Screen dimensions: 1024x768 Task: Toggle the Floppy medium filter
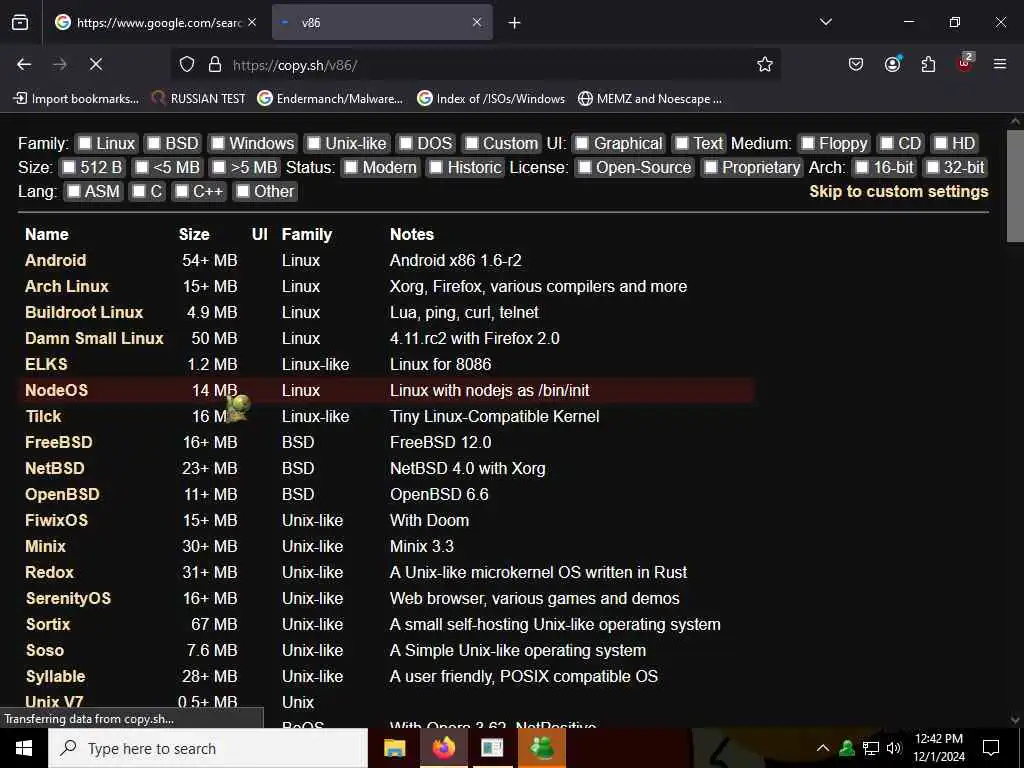(808, 143)
